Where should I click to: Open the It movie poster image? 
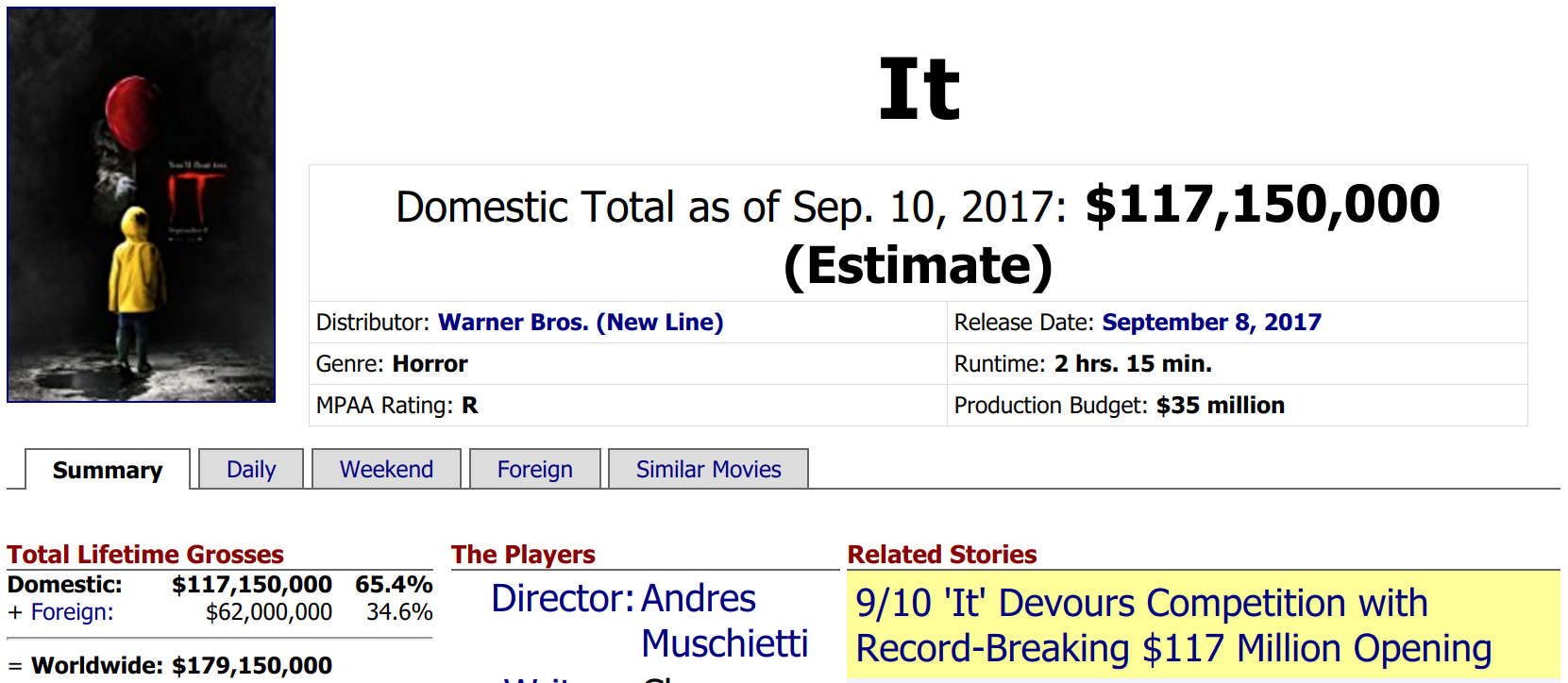click(x=142, y=205)
